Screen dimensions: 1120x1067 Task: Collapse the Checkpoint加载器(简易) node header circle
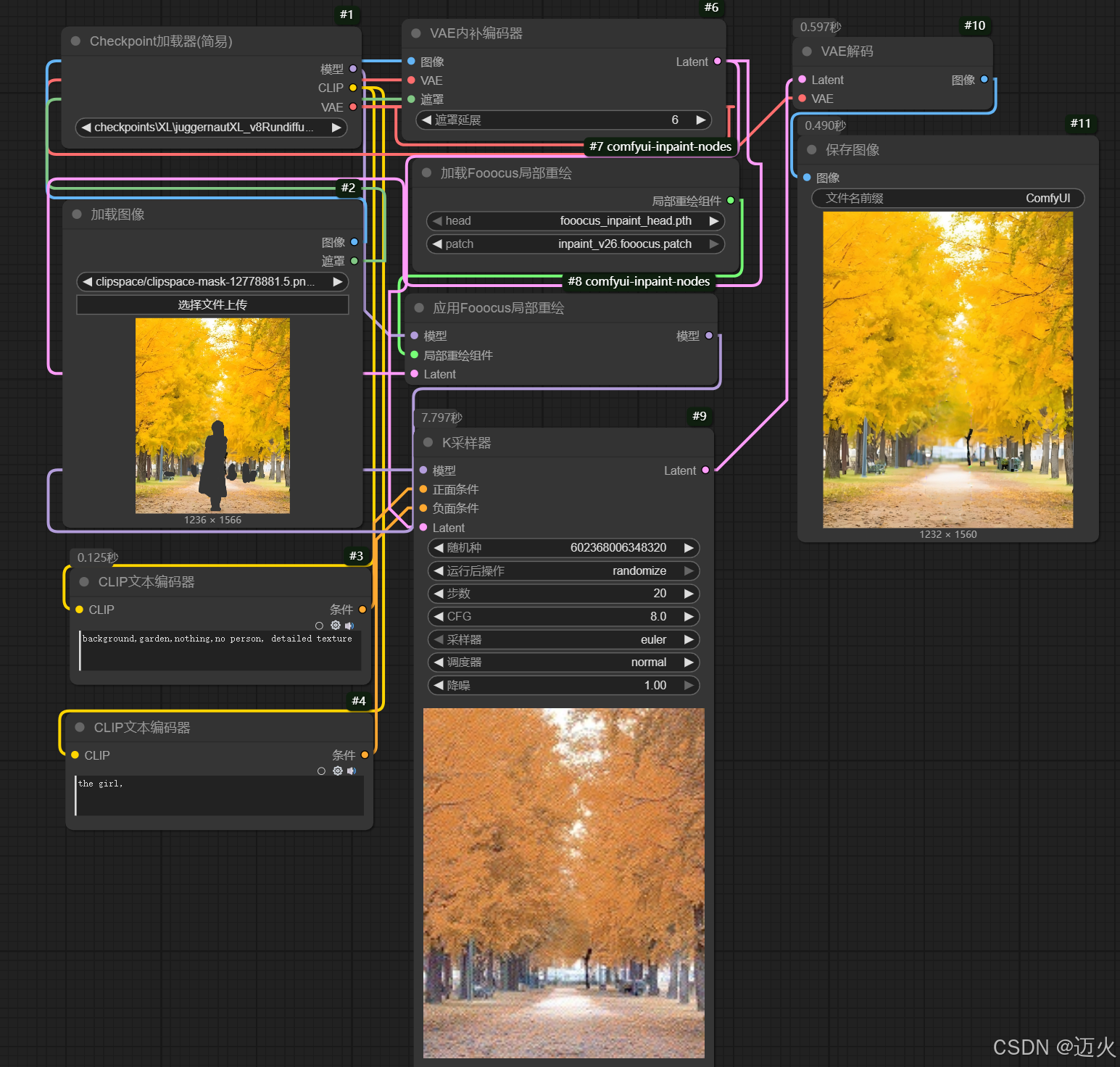click(75, 41)
